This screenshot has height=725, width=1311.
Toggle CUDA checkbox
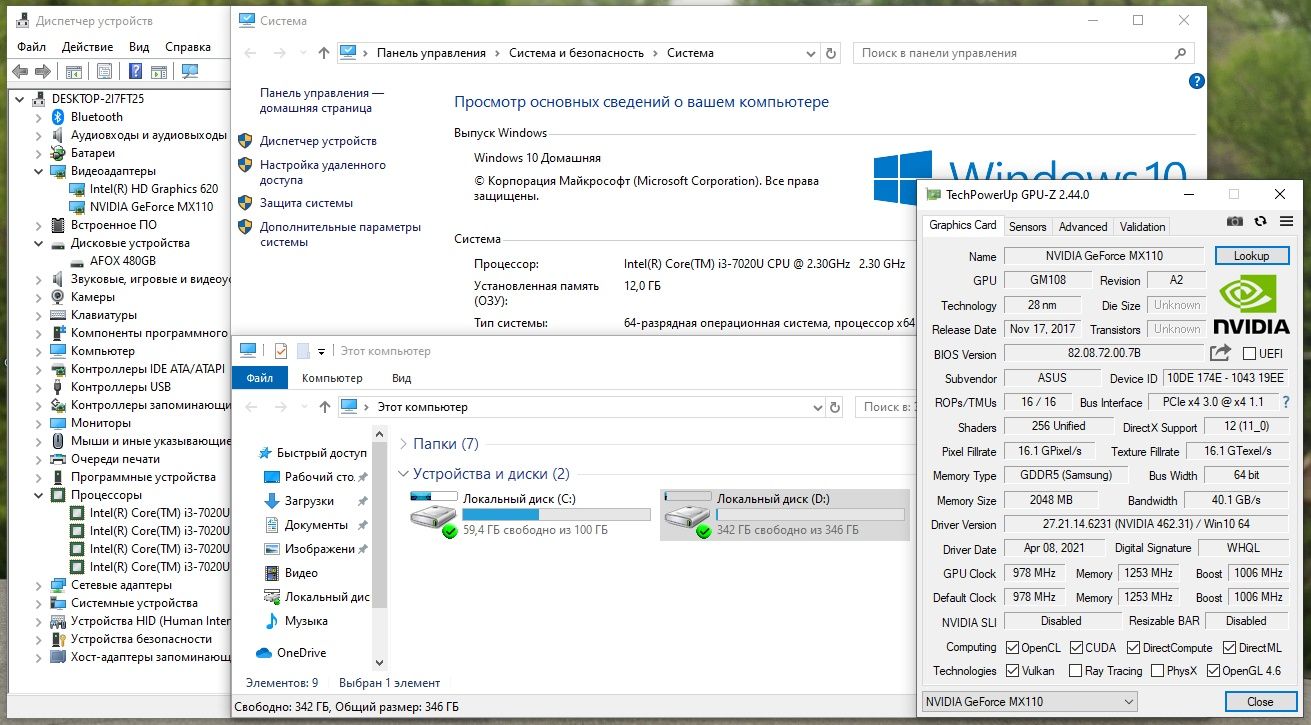pos(1077,648)
